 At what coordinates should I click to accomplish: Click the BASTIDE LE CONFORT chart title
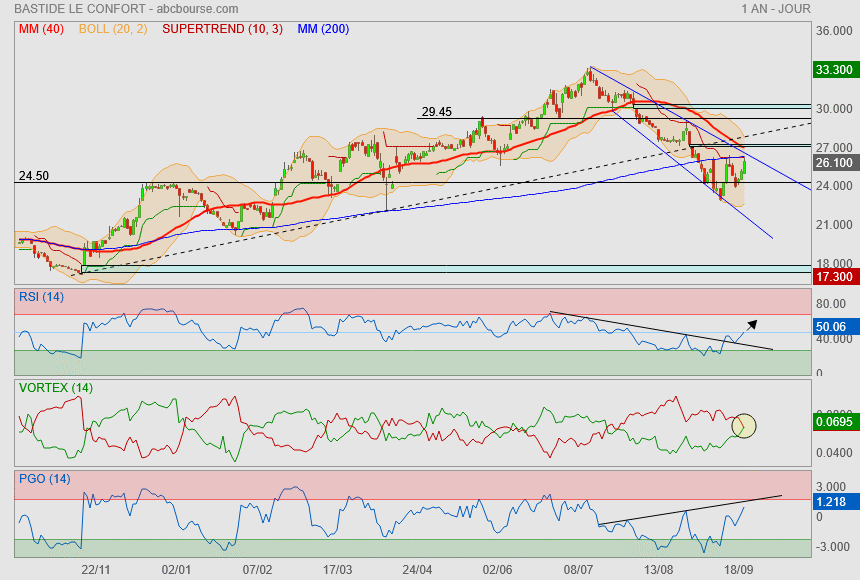pos(87,9)
